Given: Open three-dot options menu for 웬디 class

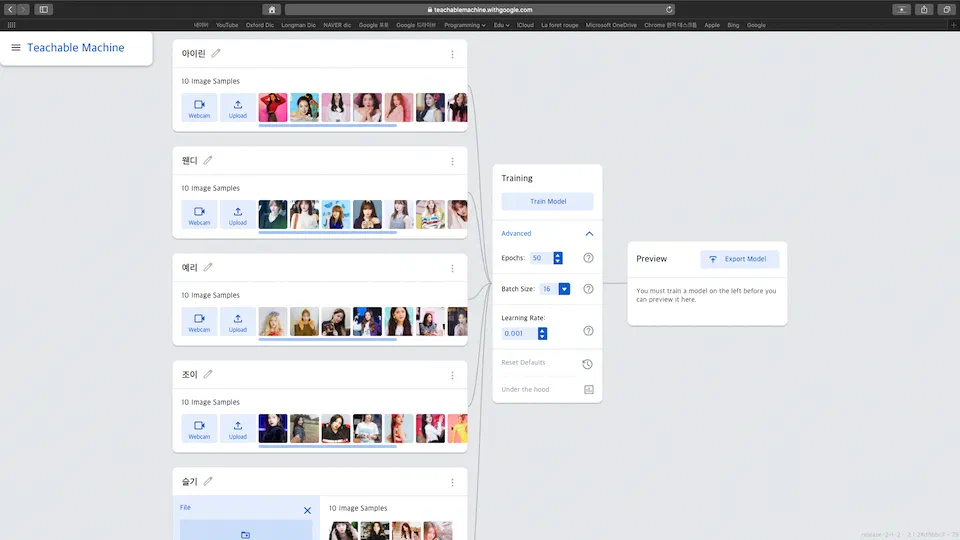Looking at the screenshot, I should click(452, 161).
